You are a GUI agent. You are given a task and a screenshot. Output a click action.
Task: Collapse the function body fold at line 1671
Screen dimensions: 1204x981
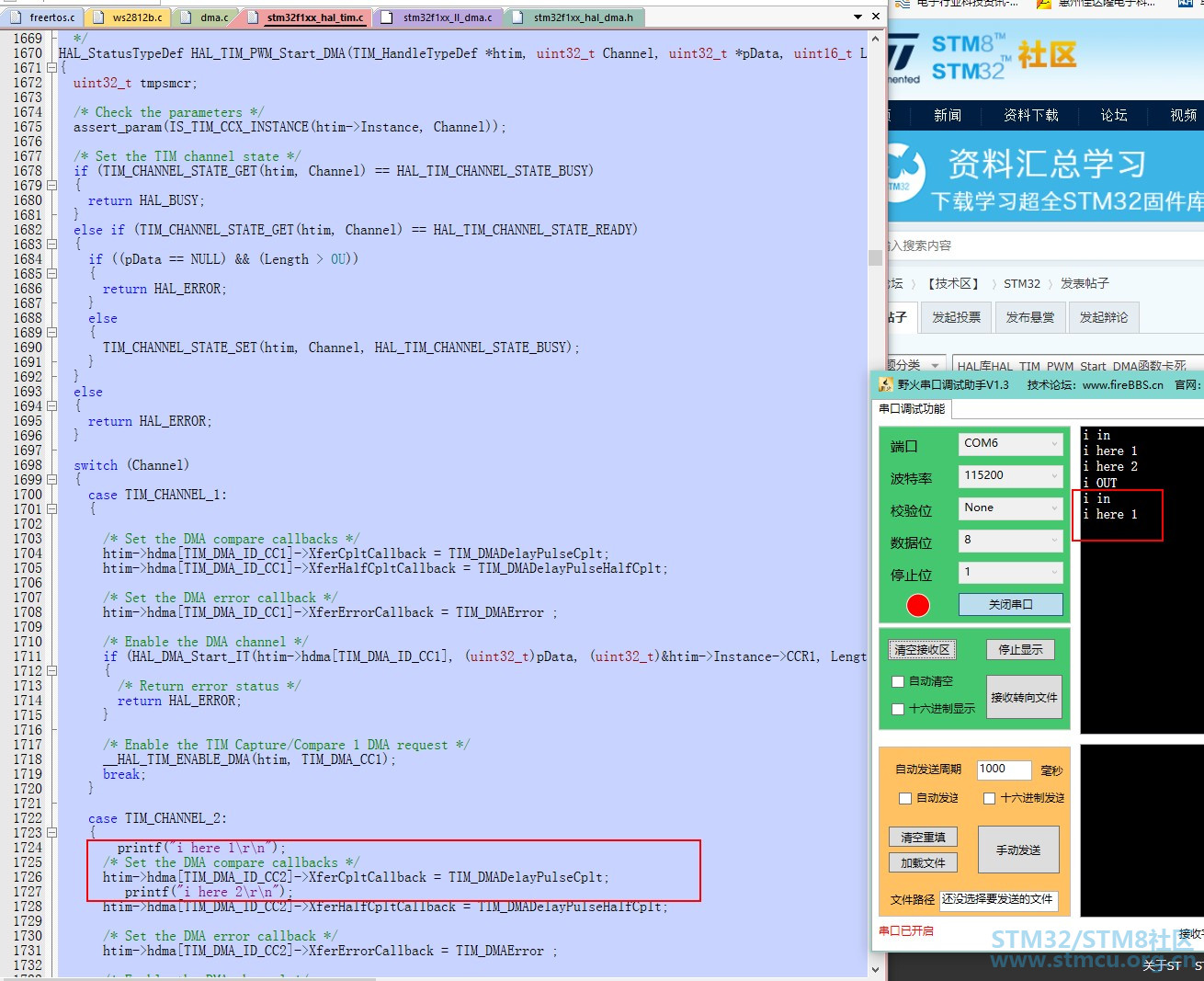click(x=52, y=68)
